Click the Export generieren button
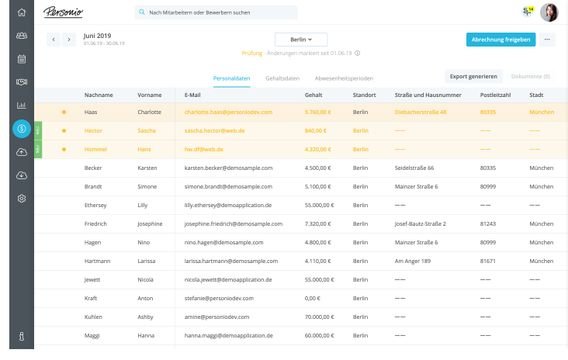The width and height of the screenshot is (568, 360). (473, 76)
